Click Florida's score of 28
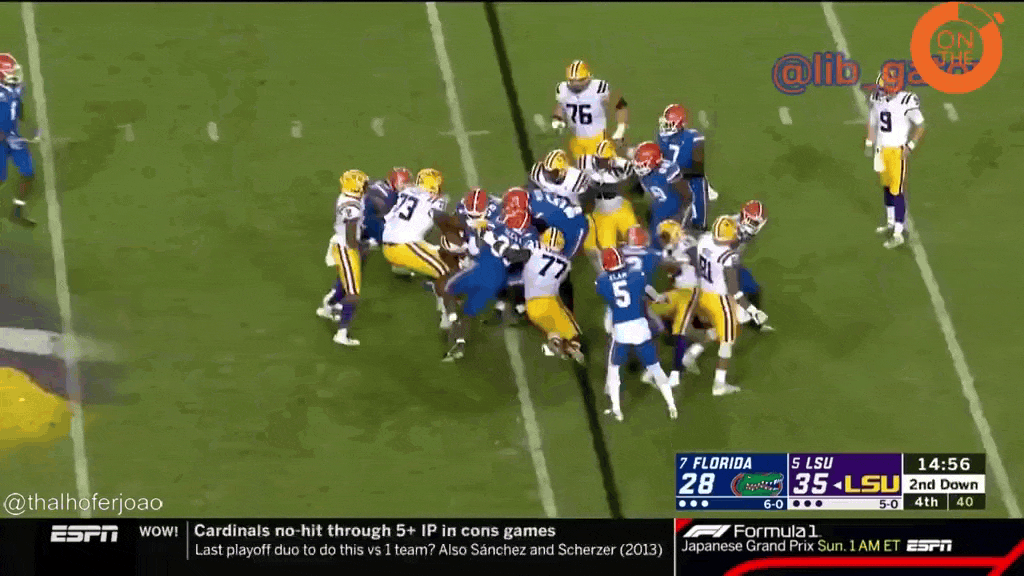Image resolution: width=1024 pixels, height=576 pixels. coord(697,484)
